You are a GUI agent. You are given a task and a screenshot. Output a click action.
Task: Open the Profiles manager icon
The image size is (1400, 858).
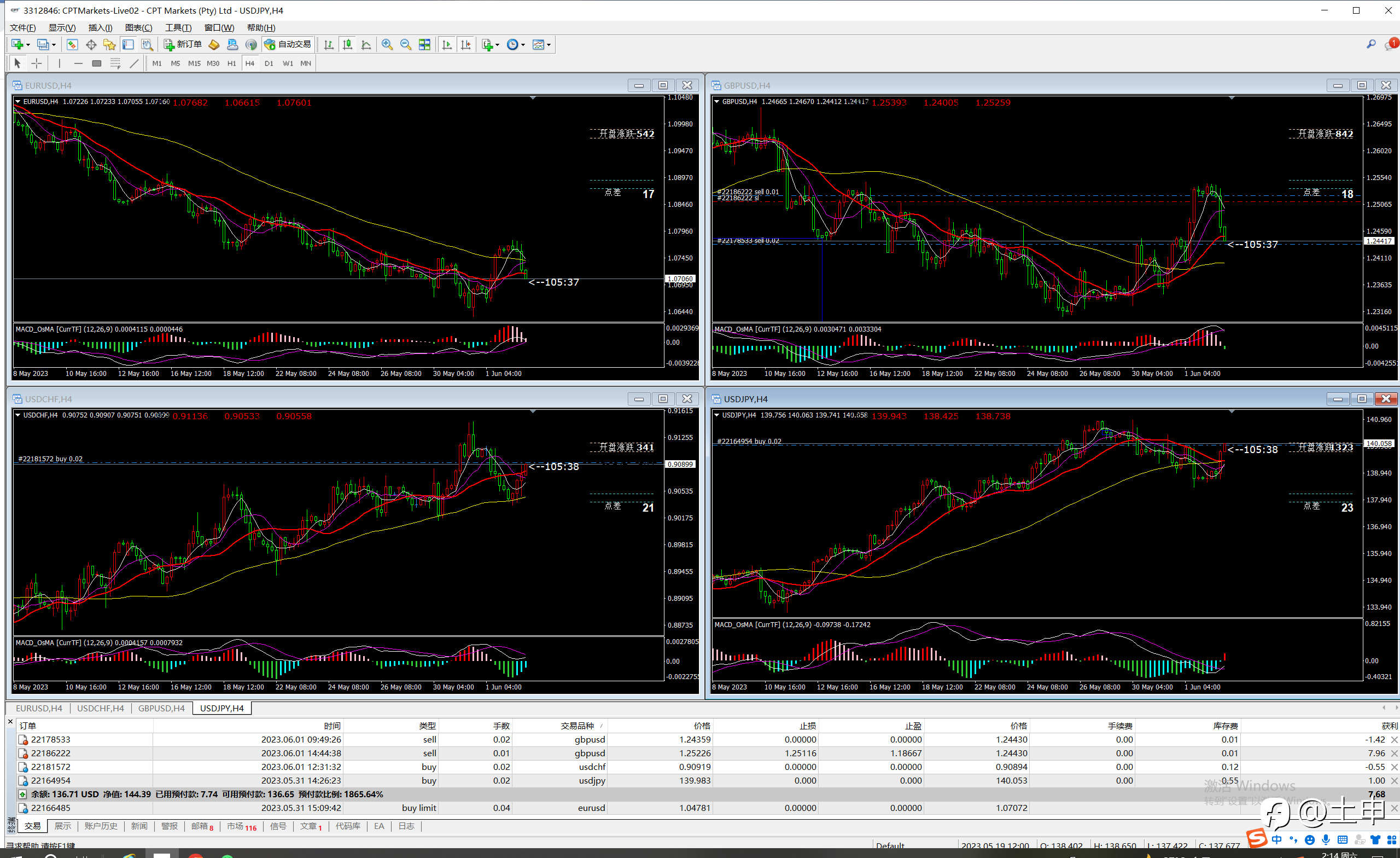43,44
